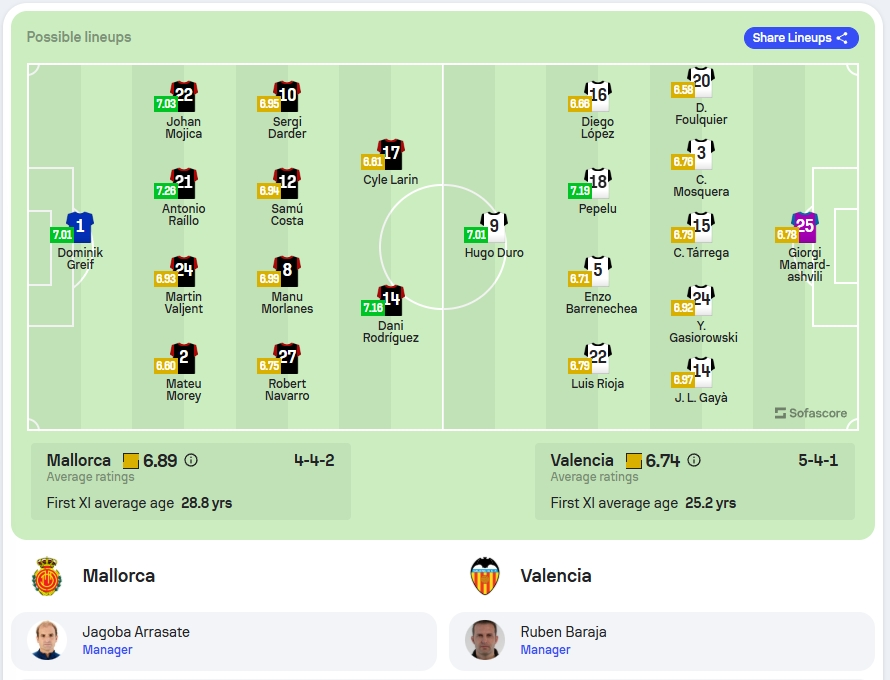Click Ruben Baraja's profile photo
This screenshot has width=890, height=680.
click(485, 640)
